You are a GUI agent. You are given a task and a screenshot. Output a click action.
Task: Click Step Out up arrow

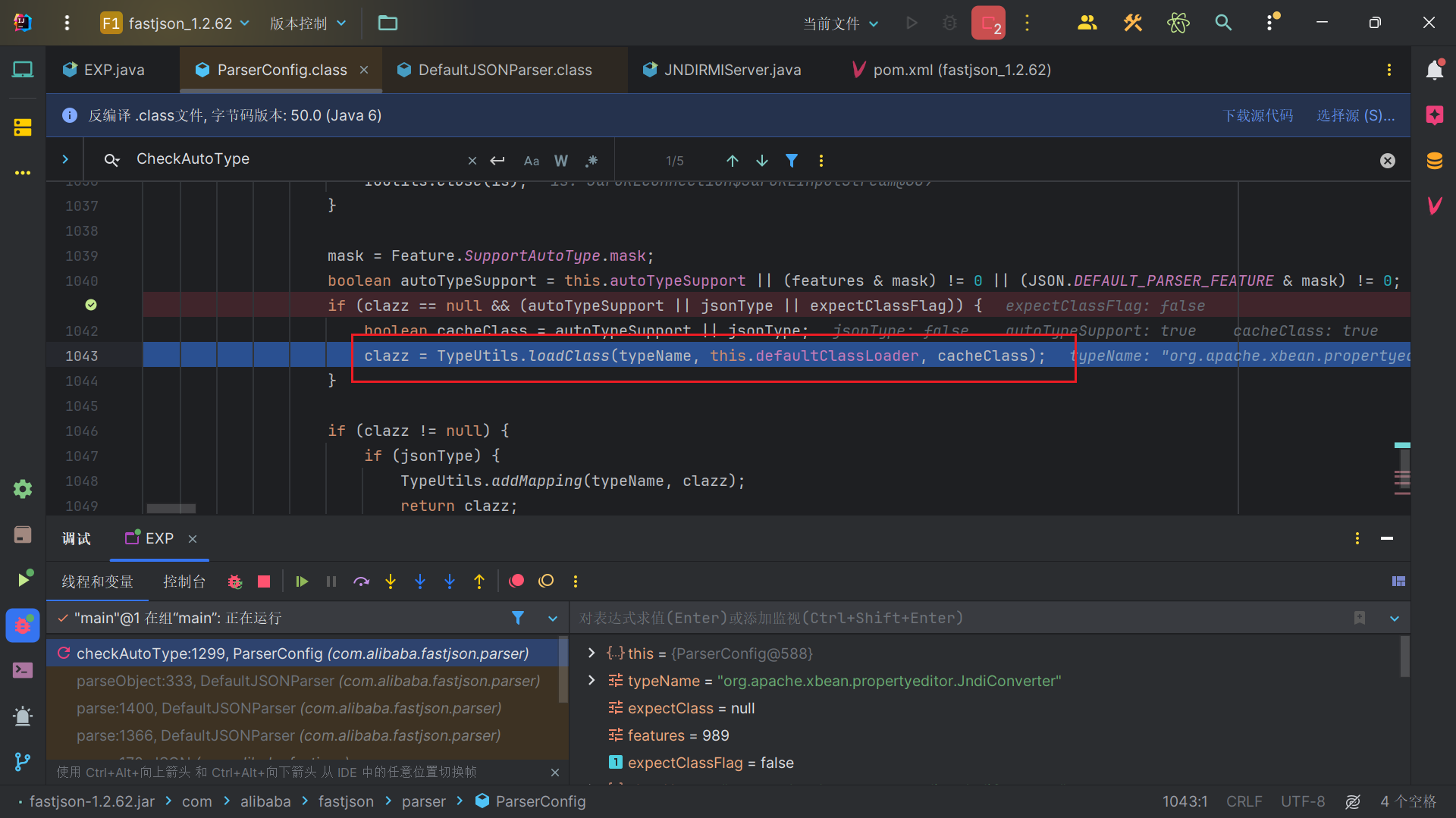479,581
